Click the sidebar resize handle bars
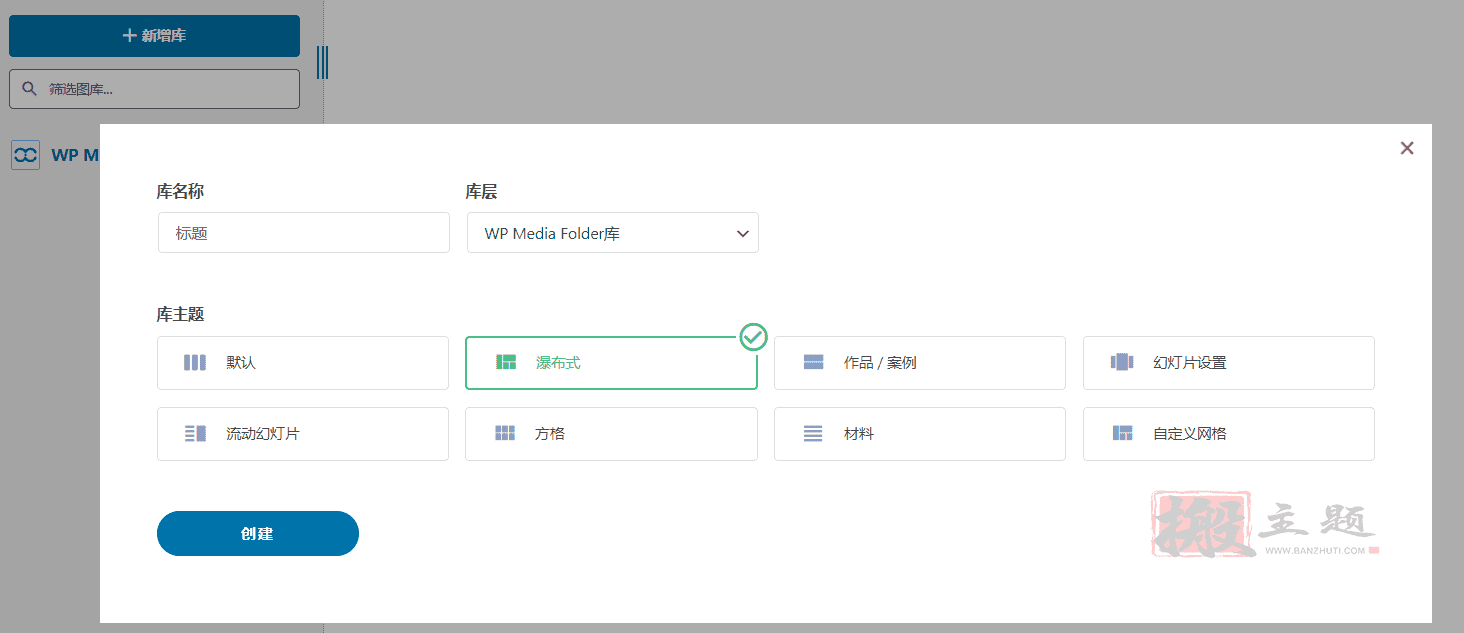The width and height of the screenshot is (1464, 633). pyautogui.click(x=322, y=62)
